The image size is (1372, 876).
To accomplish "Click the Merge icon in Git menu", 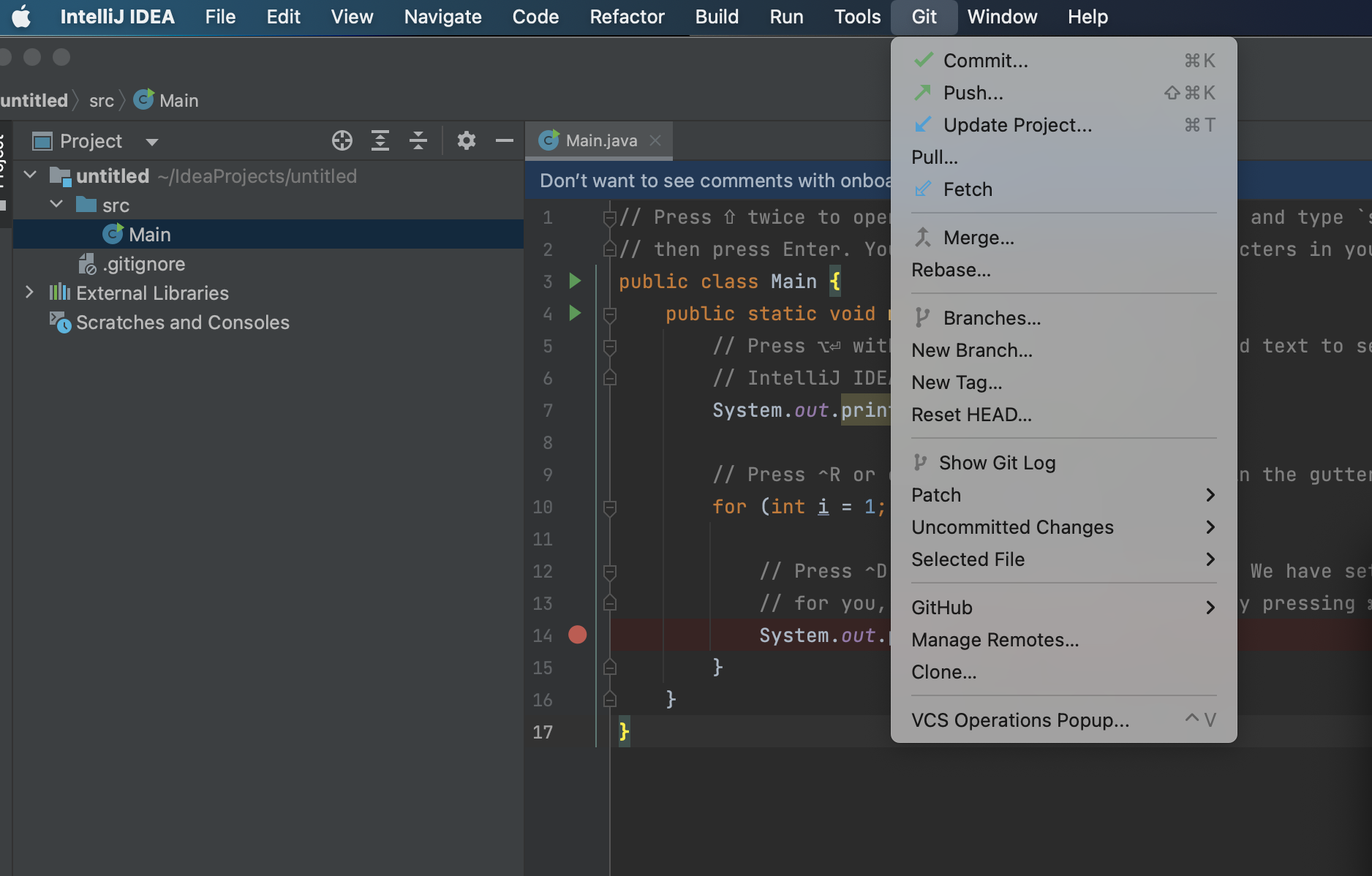I will (x=923, y=237).
